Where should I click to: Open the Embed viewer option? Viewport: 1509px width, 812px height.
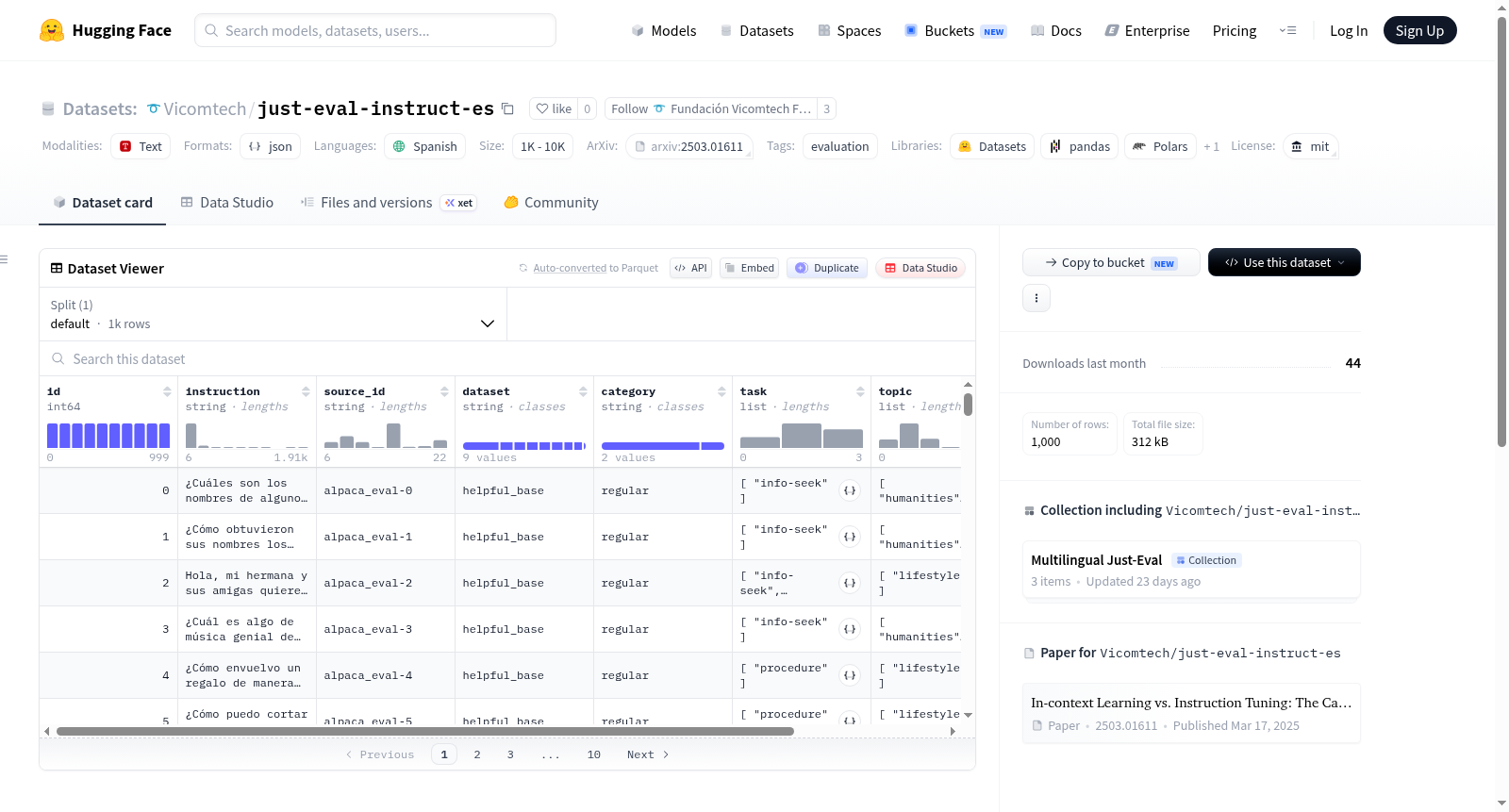[749, 268]
